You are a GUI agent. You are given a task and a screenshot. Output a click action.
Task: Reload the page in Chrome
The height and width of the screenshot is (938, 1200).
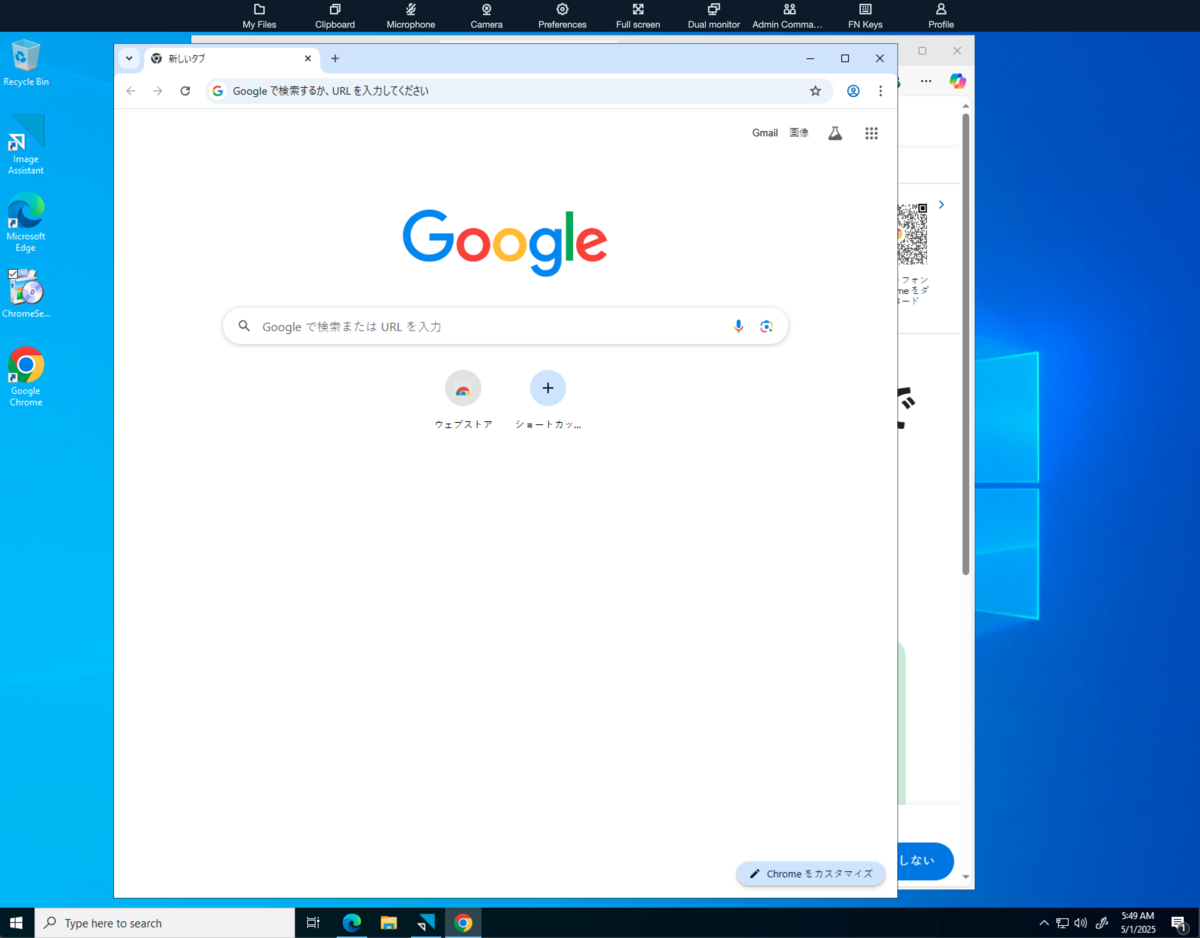click(185, 91)
